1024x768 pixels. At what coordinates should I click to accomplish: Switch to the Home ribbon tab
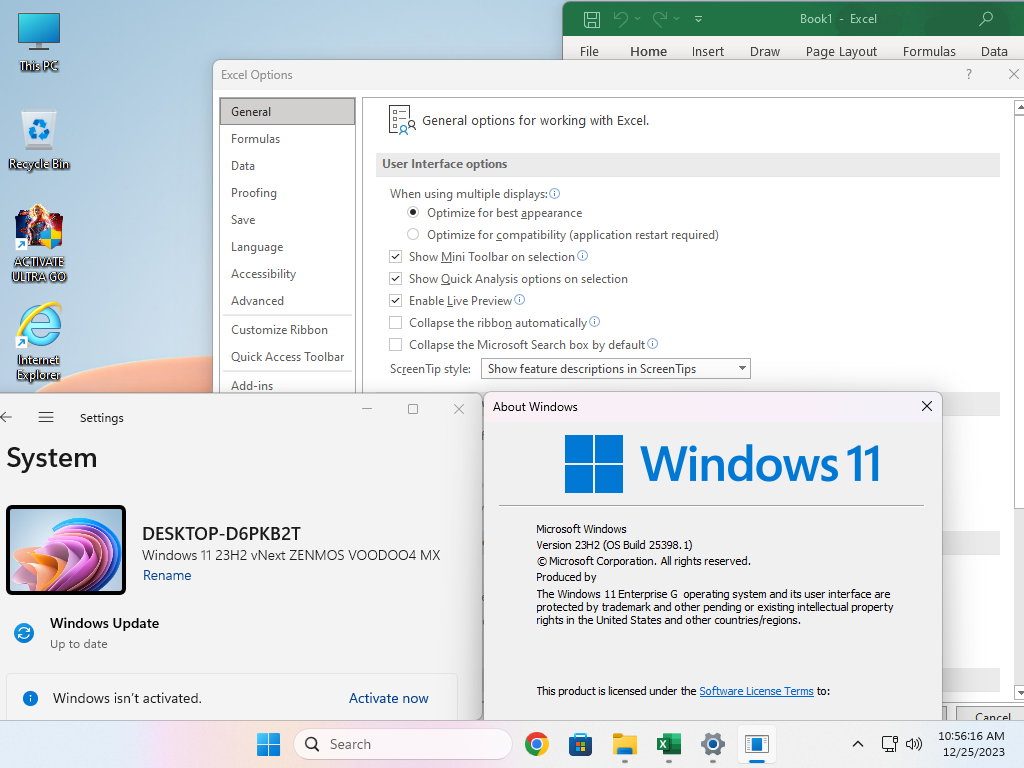pos(648,51)
